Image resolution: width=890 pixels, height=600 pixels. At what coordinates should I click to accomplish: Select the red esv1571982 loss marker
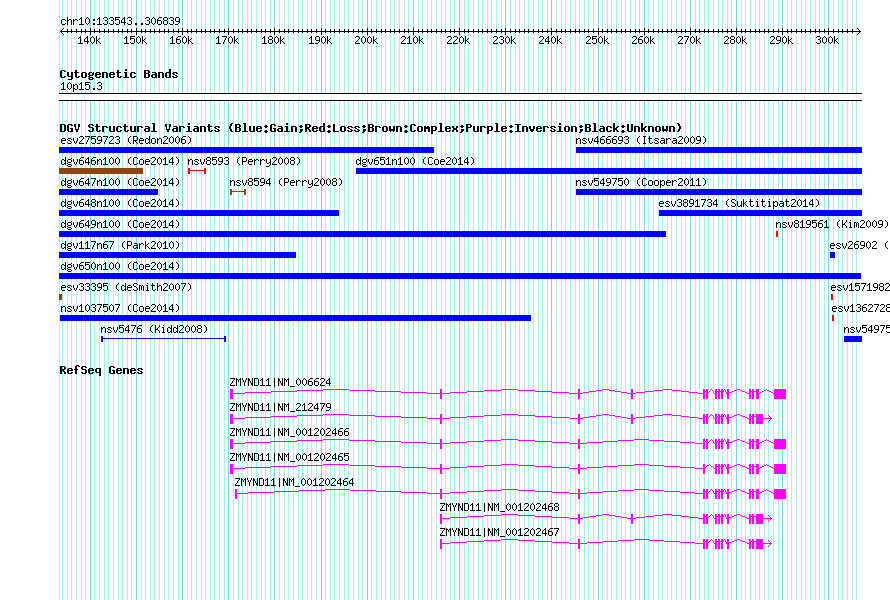(832, 297)
